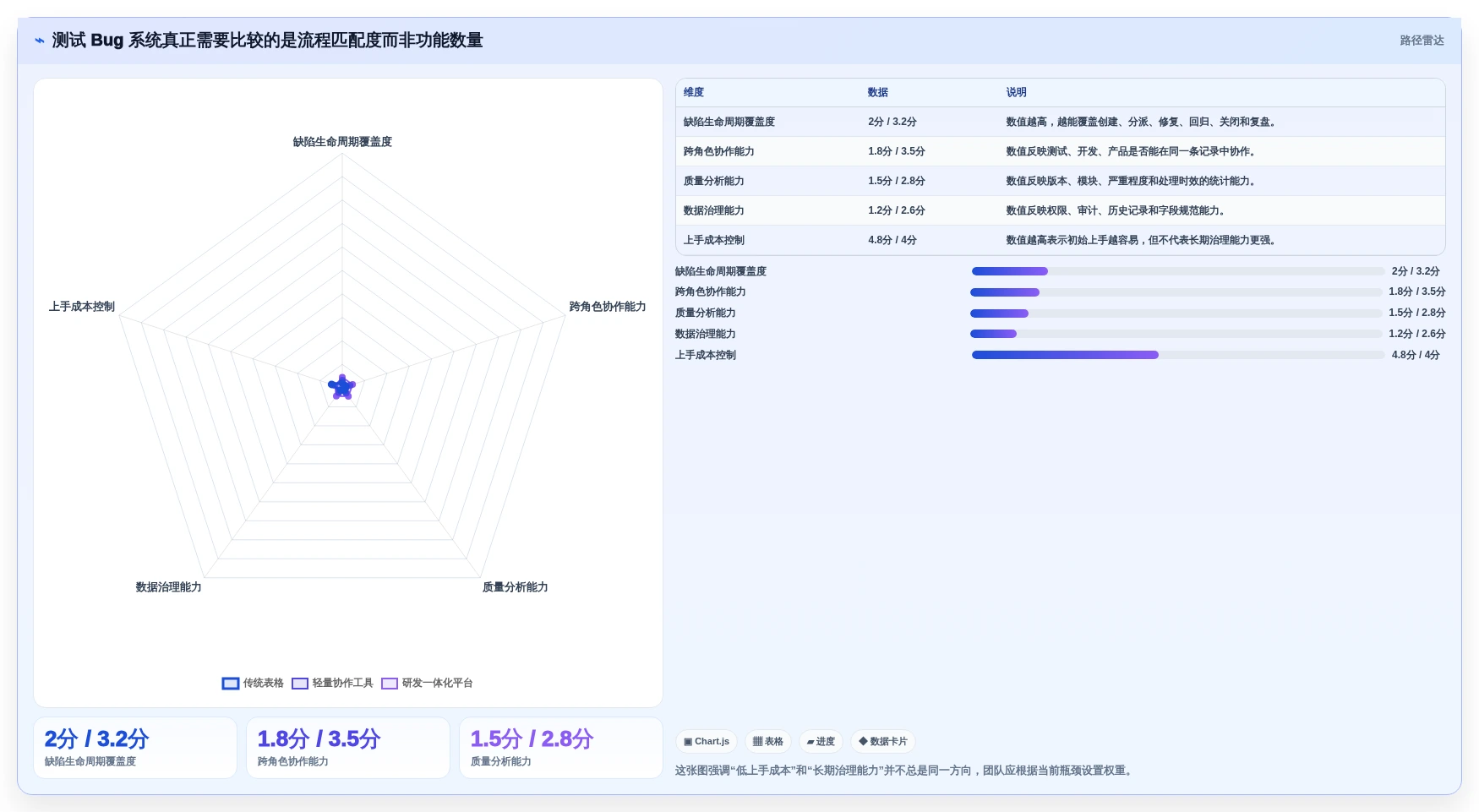
Task: Click the 数据治理能力 progress bar
Action: pos(1176,334)
